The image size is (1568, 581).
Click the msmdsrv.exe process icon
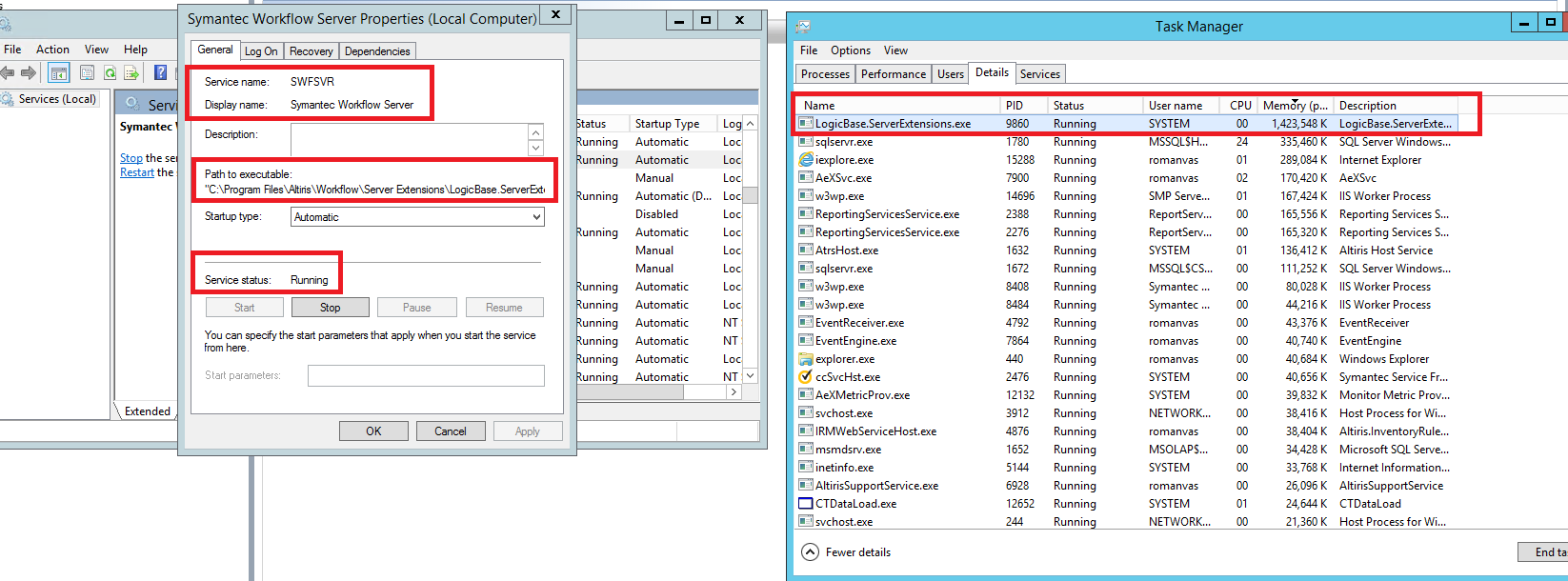point(806,450)
